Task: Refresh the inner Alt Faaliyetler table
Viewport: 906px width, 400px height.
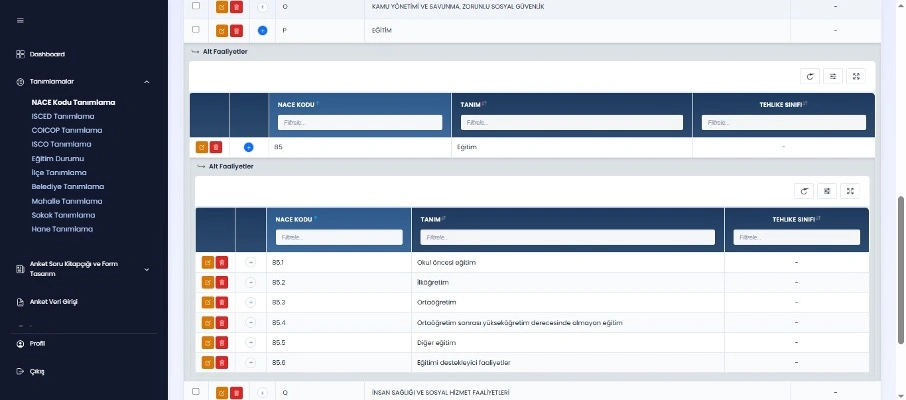Action: tap(804, 190)
